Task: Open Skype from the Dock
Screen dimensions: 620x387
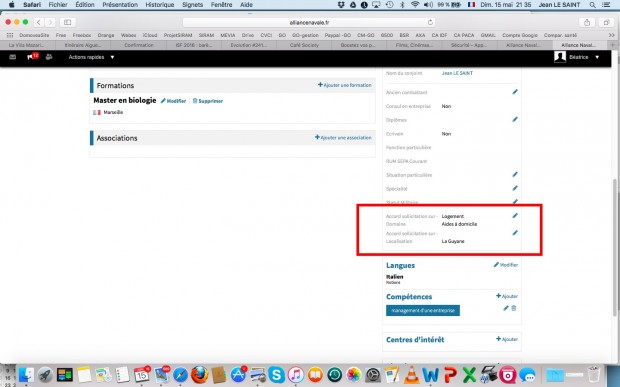Action: (x=276, y=374)
